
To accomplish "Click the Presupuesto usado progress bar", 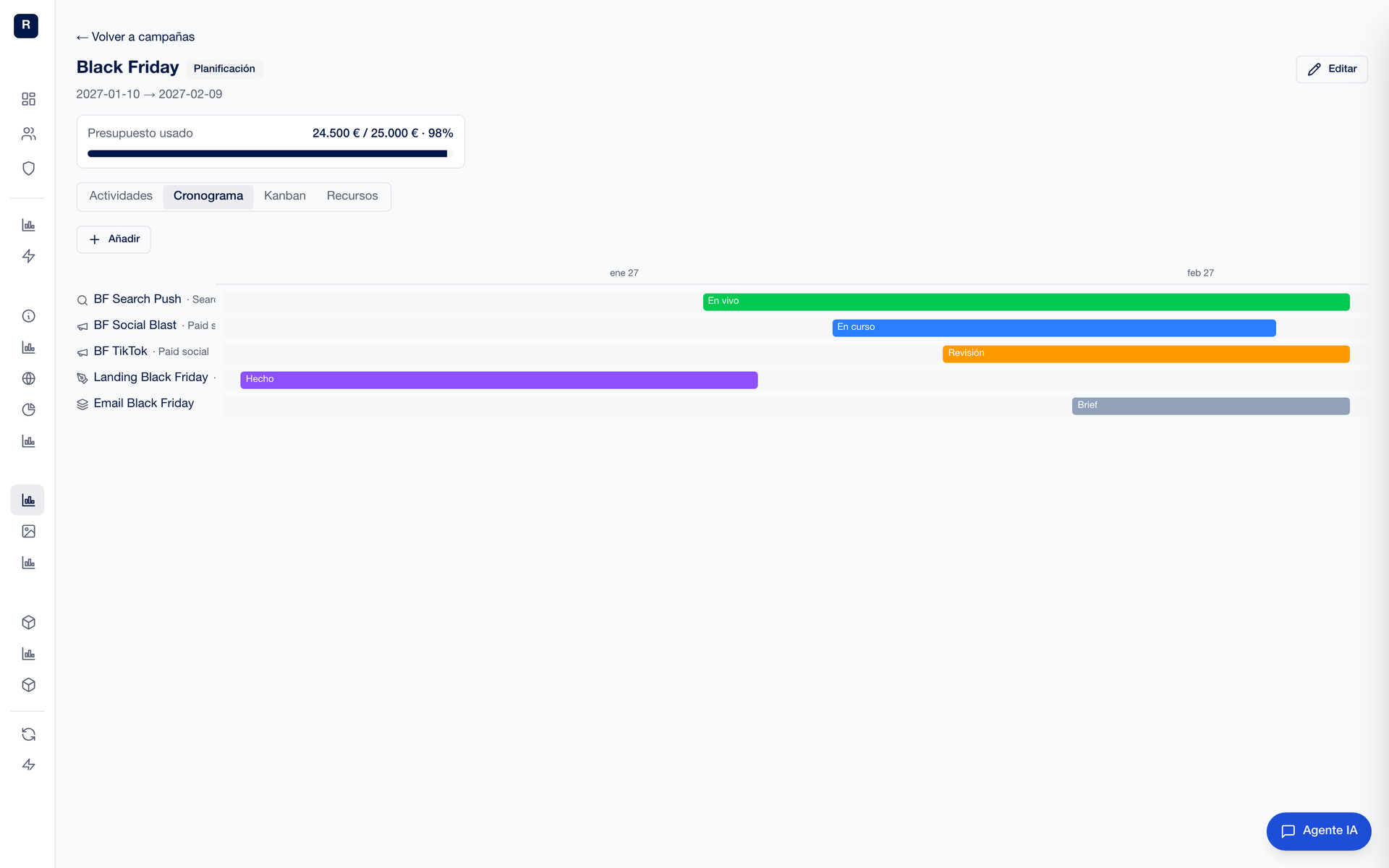I will click(271, 153).
